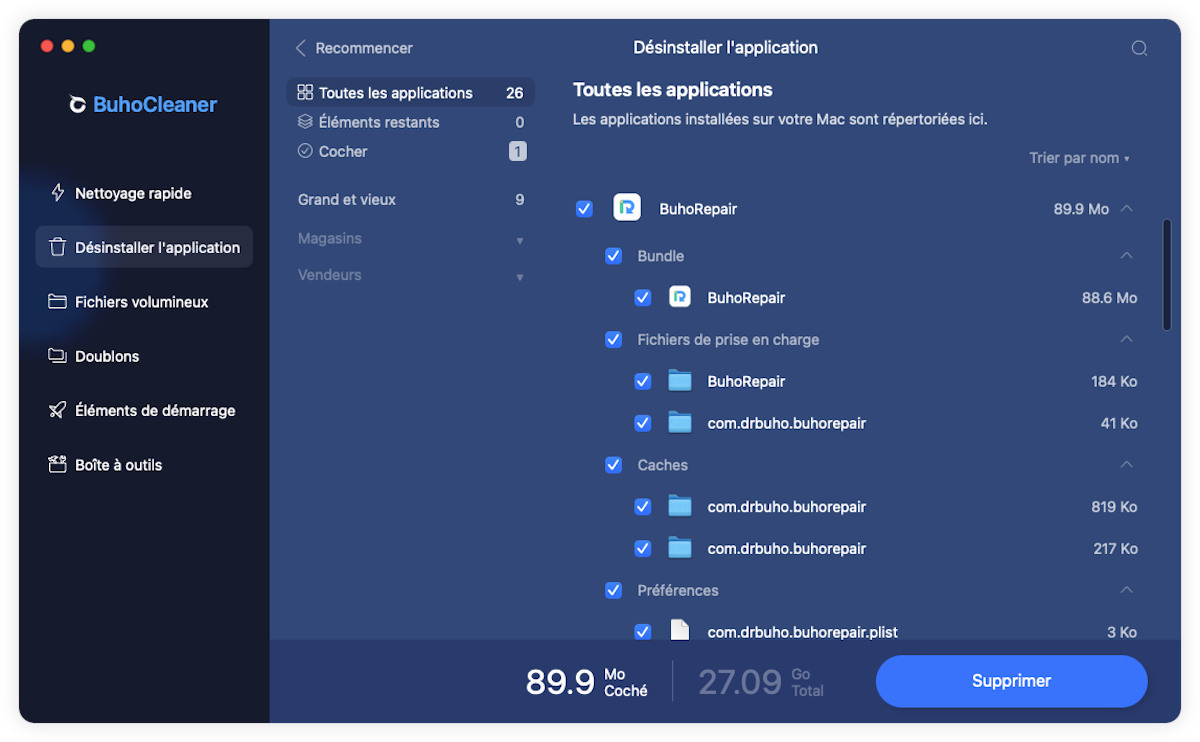Click the trash icon for Désinstaller l'application
The height and width of the screenshot is (742, 1200).
click(58, 247)
